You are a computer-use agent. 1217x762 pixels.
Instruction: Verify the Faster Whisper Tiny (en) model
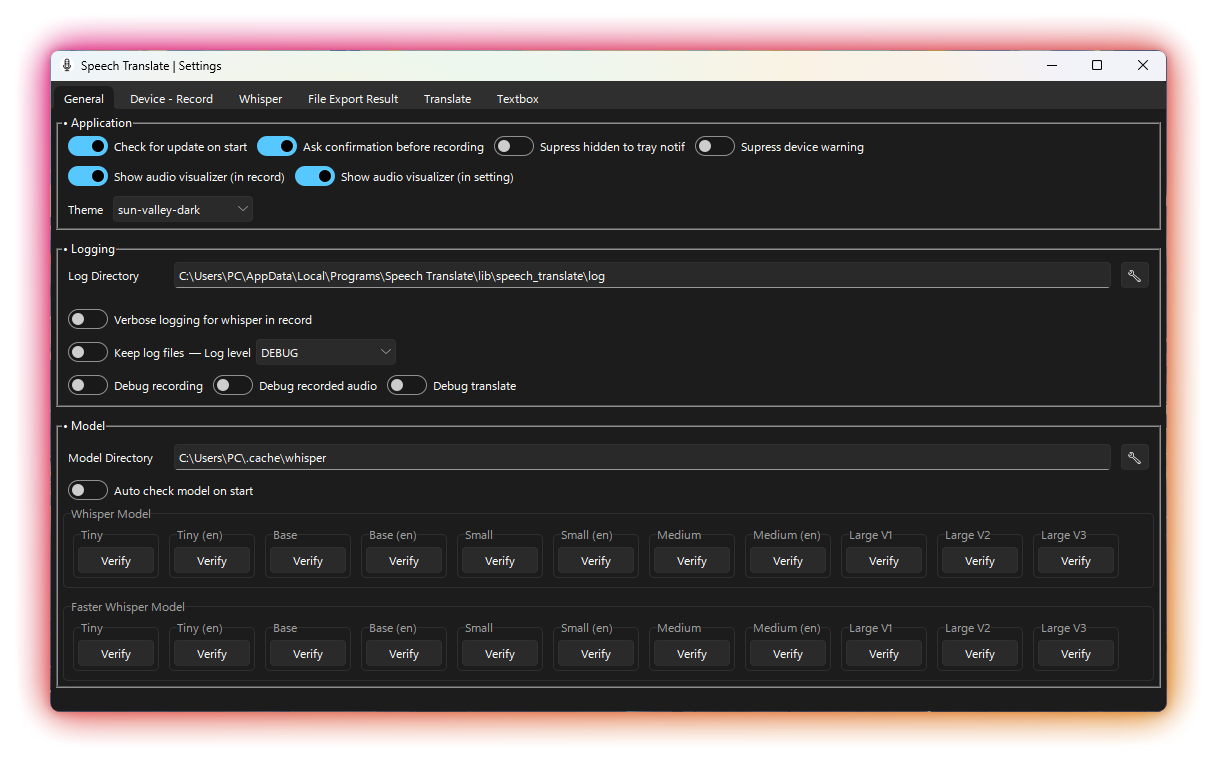[x=212, y=654]
